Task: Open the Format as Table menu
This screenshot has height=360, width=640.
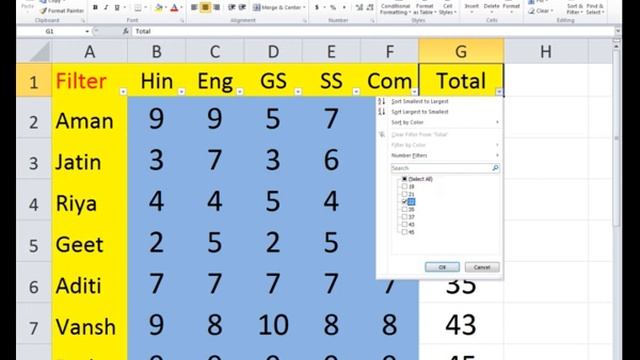Action: pyautogui.click(x=424, y=8)
